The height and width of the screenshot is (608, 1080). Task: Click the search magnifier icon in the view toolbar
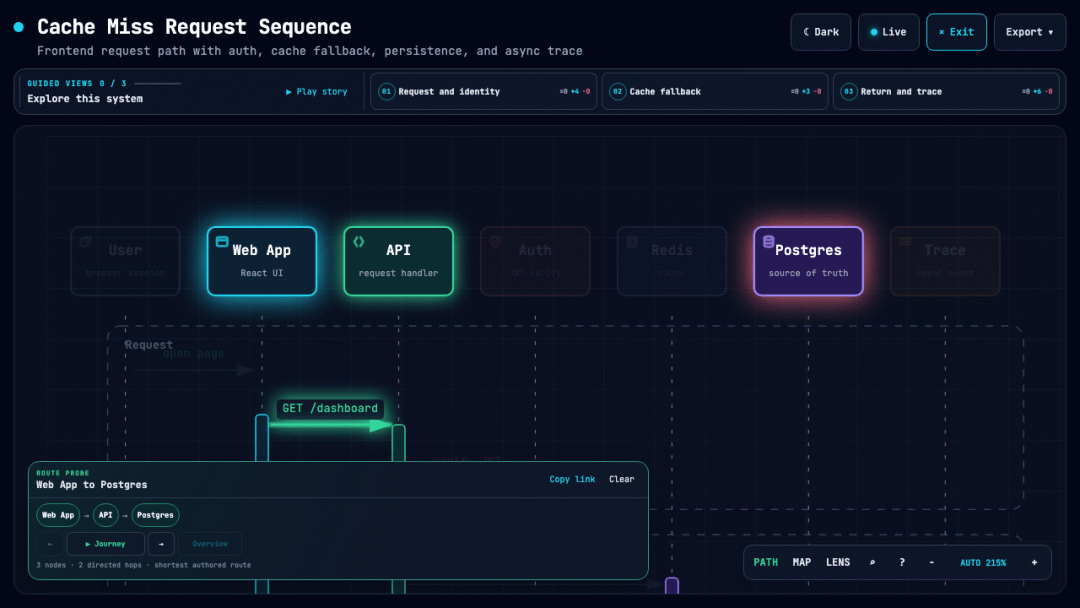(872, 563)
